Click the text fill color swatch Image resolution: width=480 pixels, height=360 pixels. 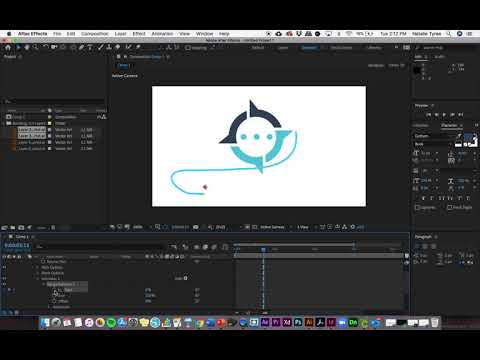coord(468,136)
